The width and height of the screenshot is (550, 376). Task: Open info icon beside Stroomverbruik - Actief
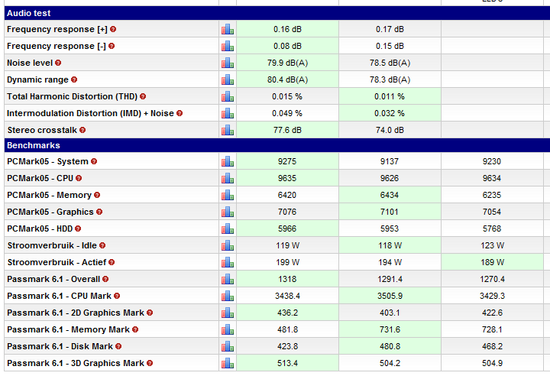[112, 262]
